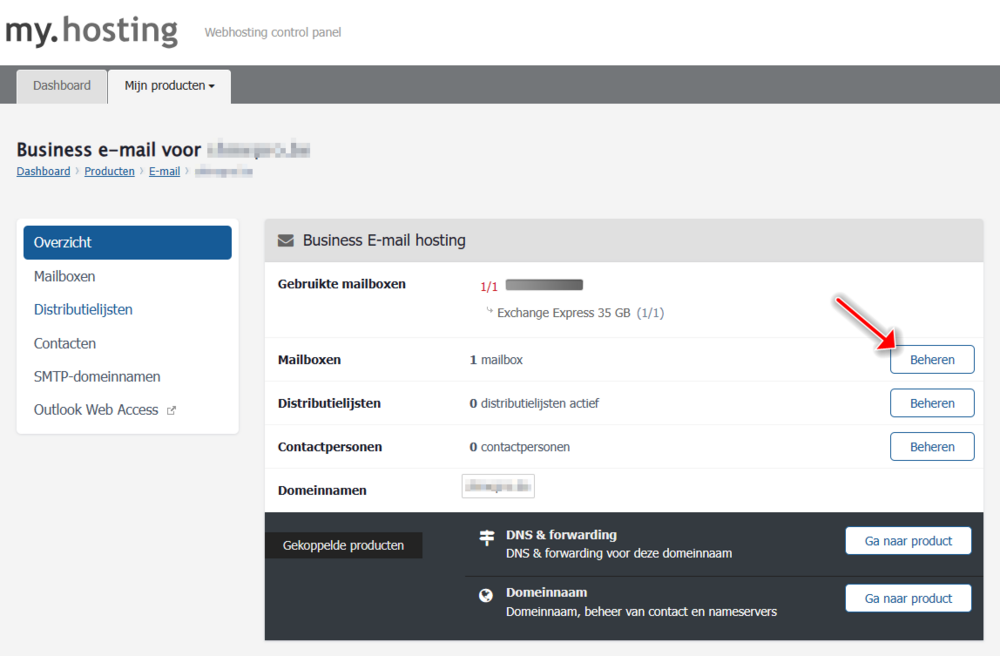This screenshot has height=656, width=1000.
Task: Click Beheren for Distributielijsten
Action: pos(932,403)
